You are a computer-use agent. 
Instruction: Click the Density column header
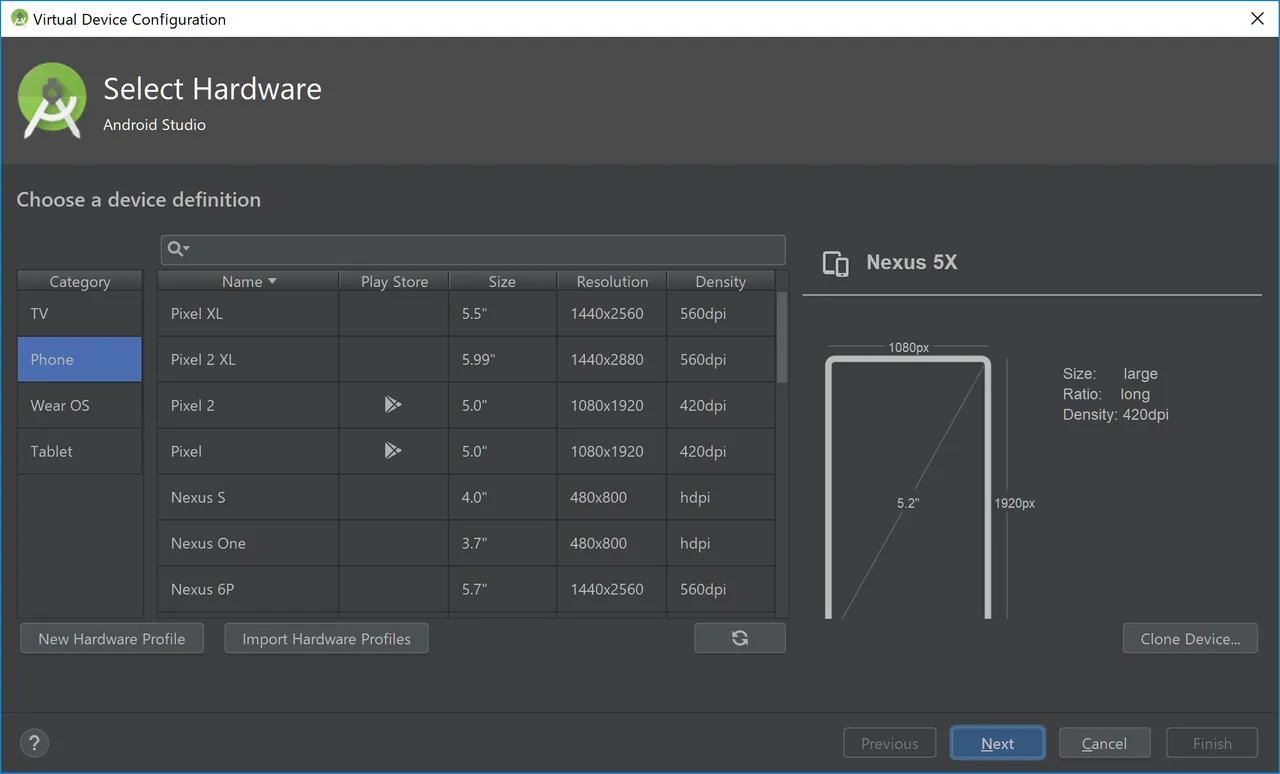tap(720, 281)
